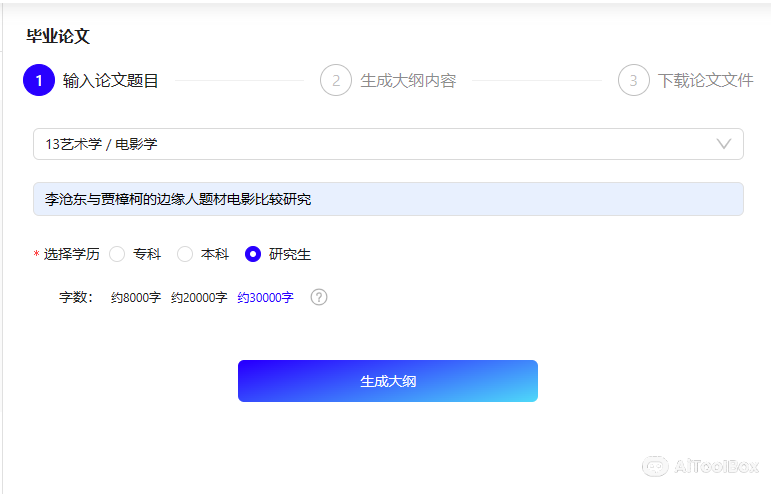Click the question mark help icon
Viewport: 771px width, 494px height.
[319, 297]
